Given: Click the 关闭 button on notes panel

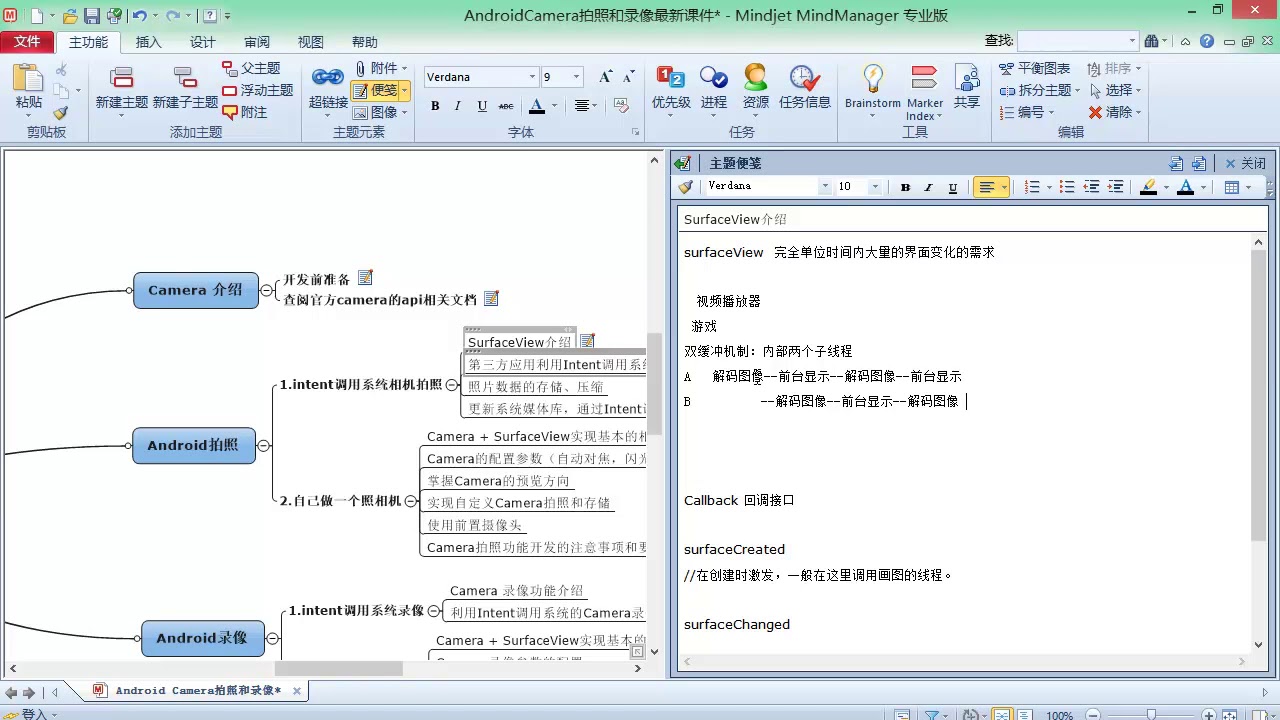Looking at the screenshot, I should pyautogui.click(x=1245, y=163).
